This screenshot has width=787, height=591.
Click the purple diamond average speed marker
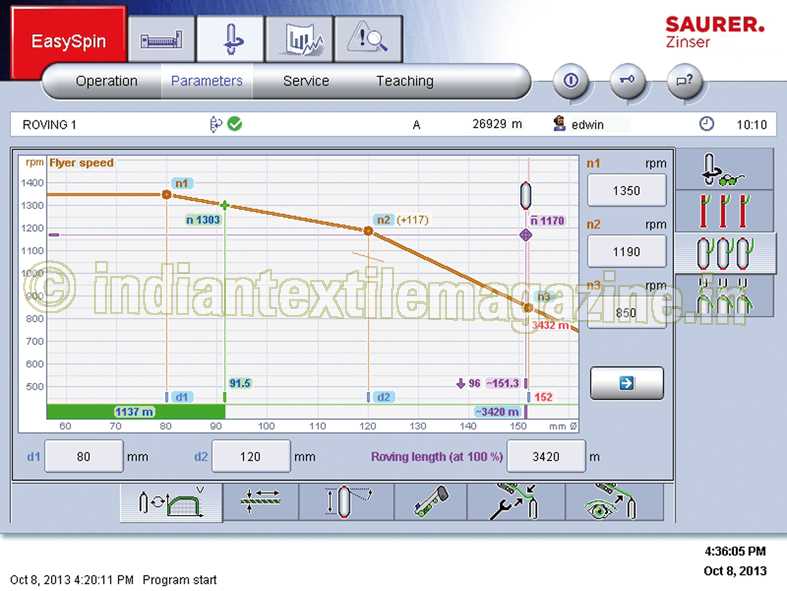click(526, 234)
